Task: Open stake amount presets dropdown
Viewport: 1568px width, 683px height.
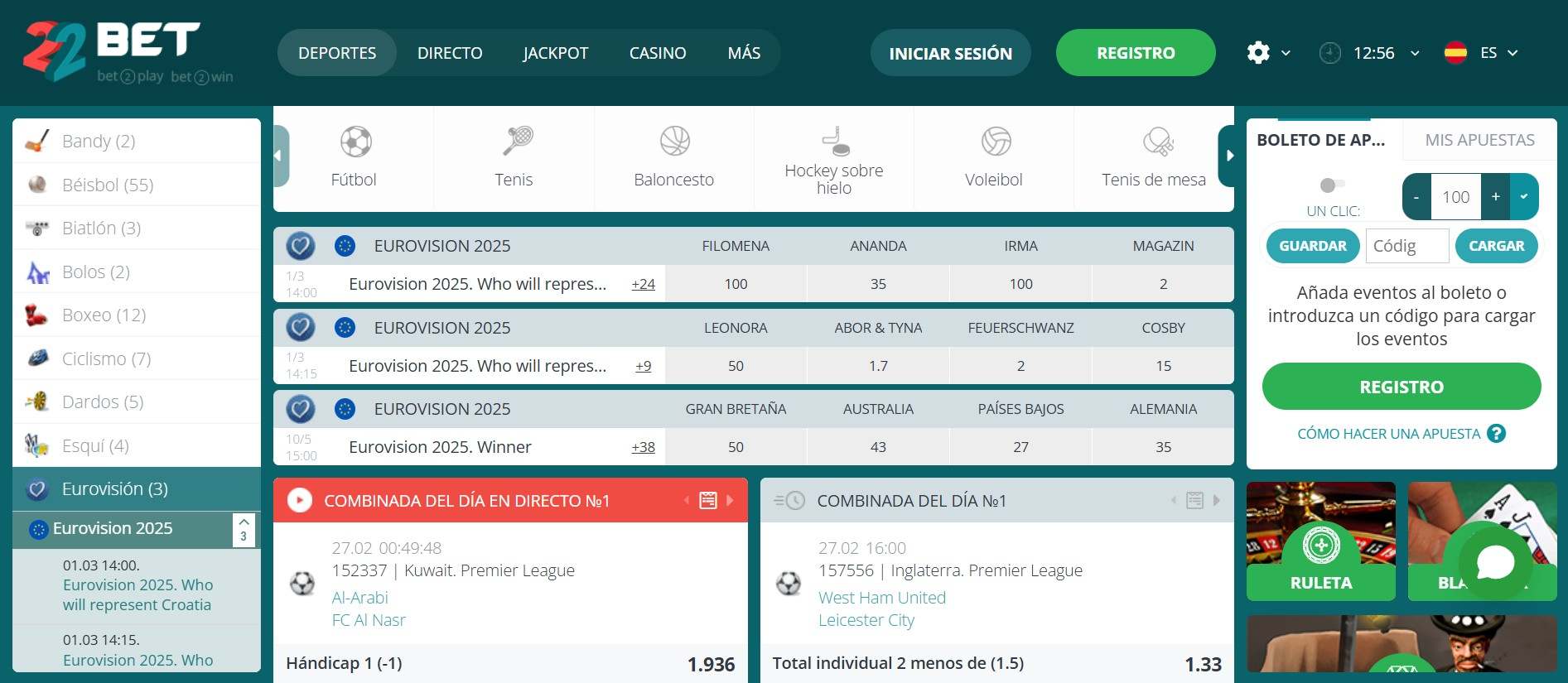Action: coord(1524,196)
